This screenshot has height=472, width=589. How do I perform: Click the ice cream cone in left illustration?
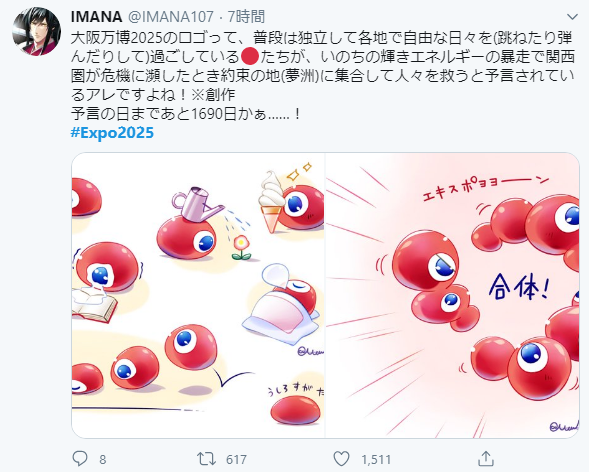(272, 202)
